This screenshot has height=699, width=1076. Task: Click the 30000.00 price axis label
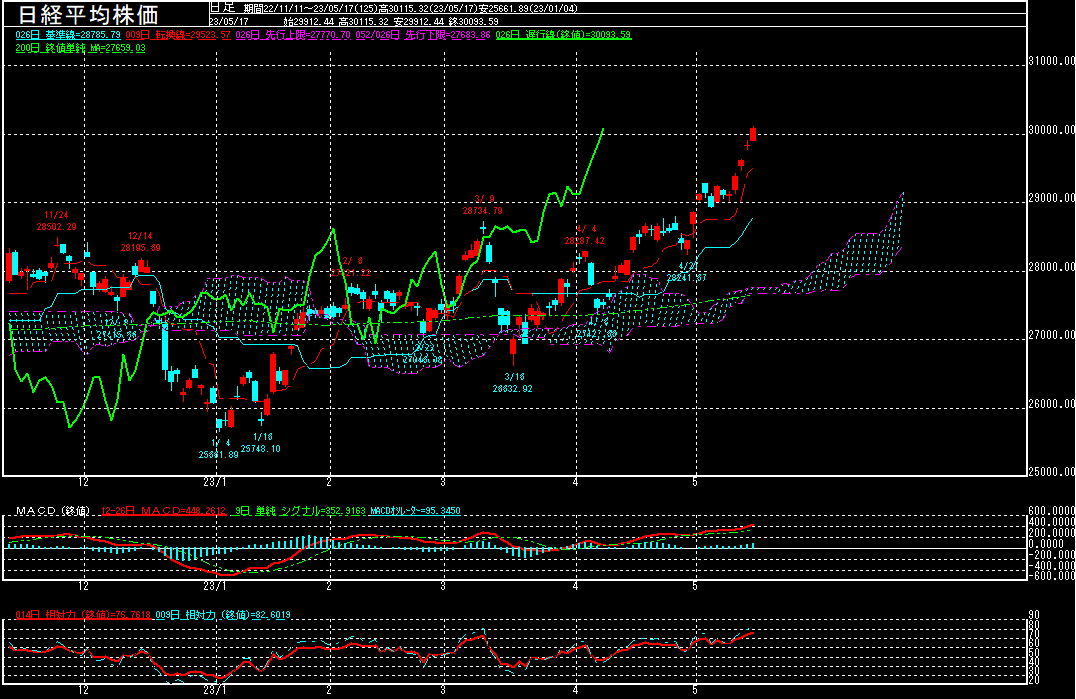coord(1052,130)
